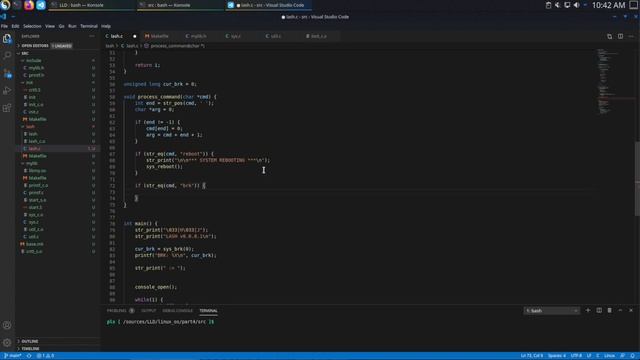Open the Selection menu
This screenshot has width=640, height=360.
(32, 26)
